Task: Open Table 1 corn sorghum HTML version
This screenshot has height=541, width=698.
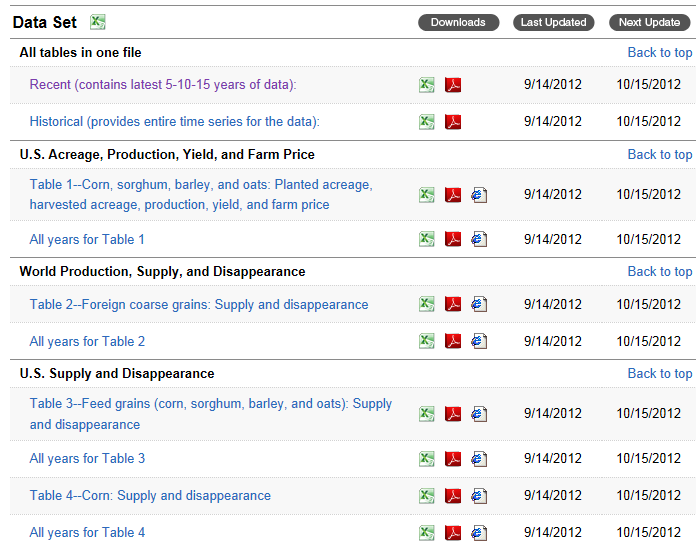Action: 479,195
